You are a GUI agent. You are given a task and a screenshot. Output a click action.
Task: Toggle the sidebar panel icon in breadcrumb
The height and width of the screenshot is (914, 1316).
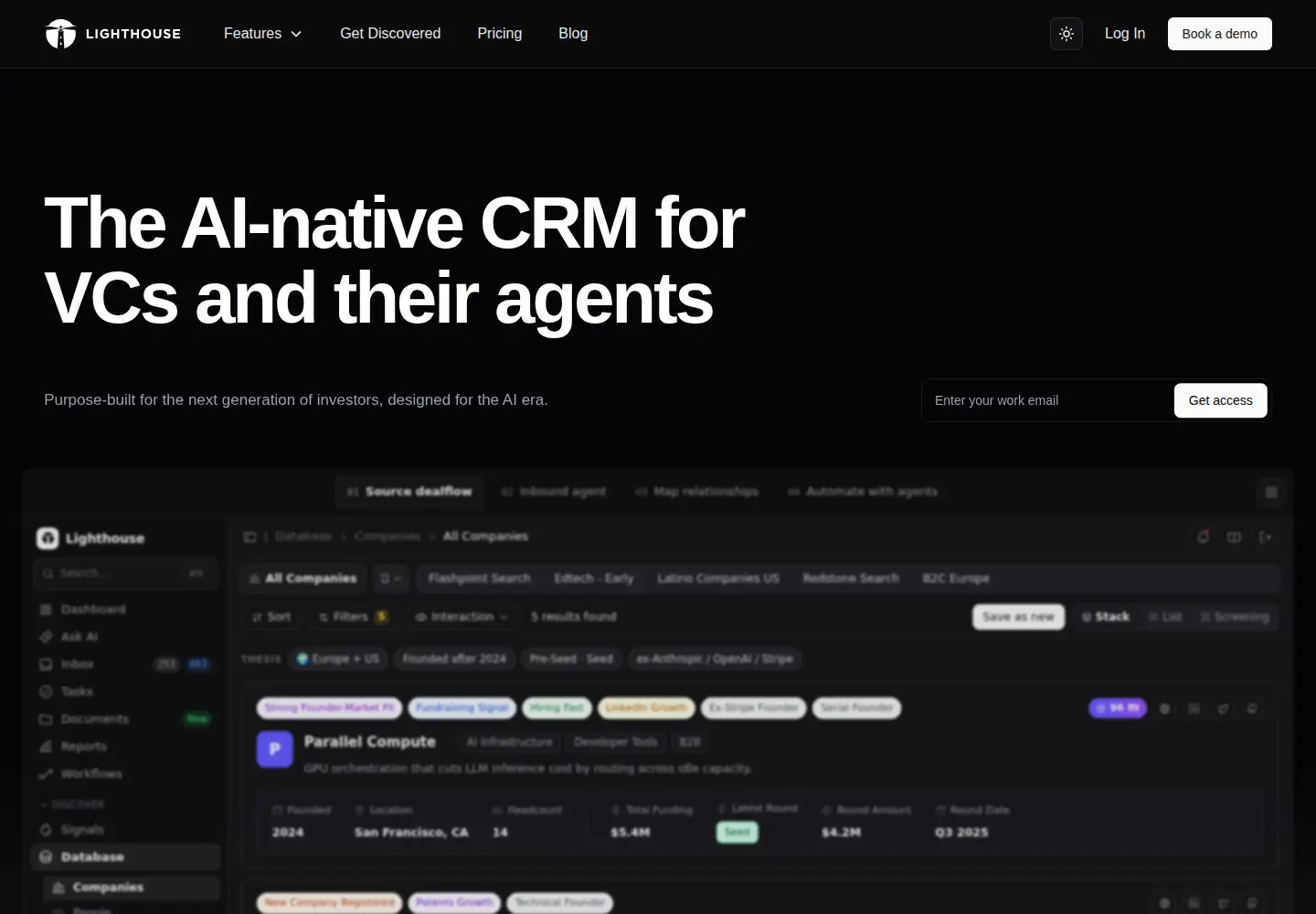(249, 537)
